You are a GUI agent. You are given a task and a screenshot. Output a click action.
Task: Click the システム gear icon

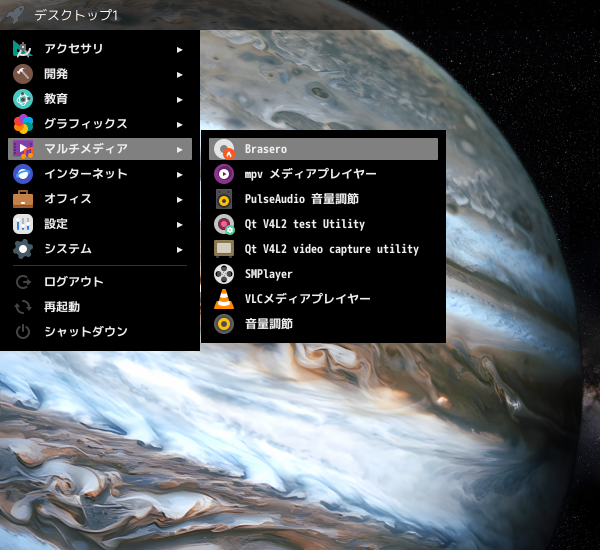click(x=23, y=249)
